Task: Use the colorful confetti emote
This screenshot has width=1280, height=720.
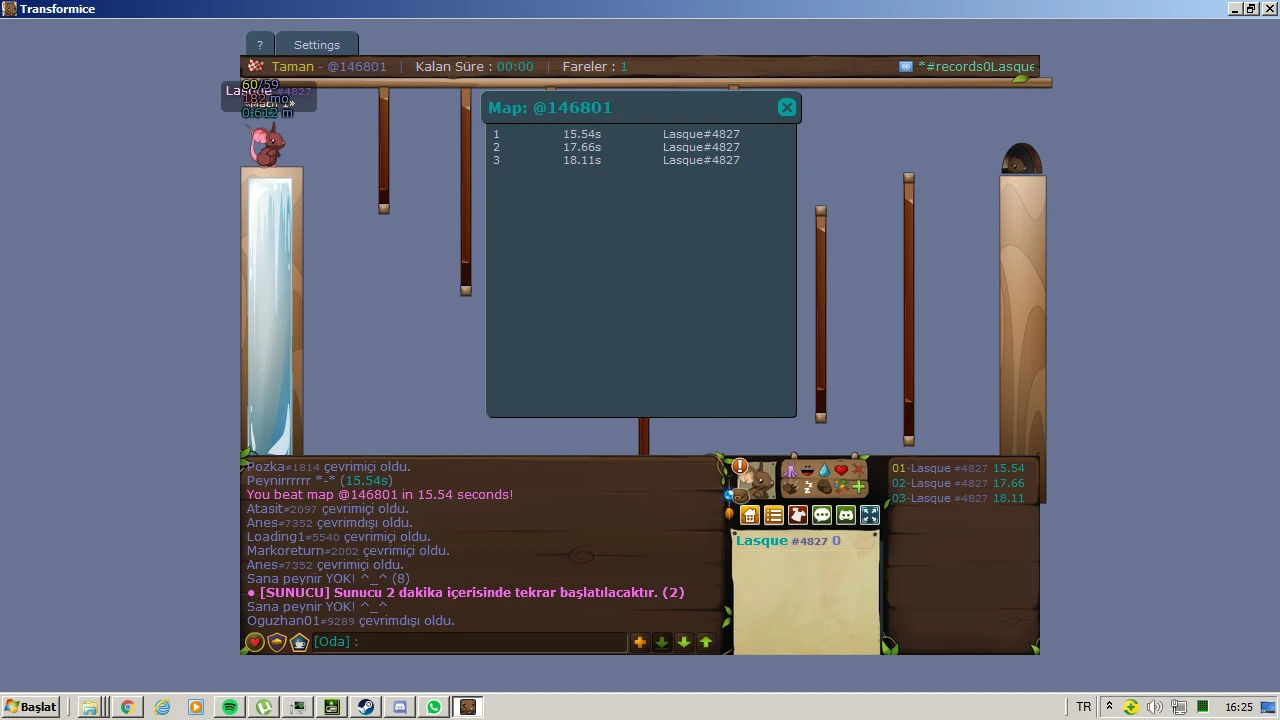Action: point(841,487)
